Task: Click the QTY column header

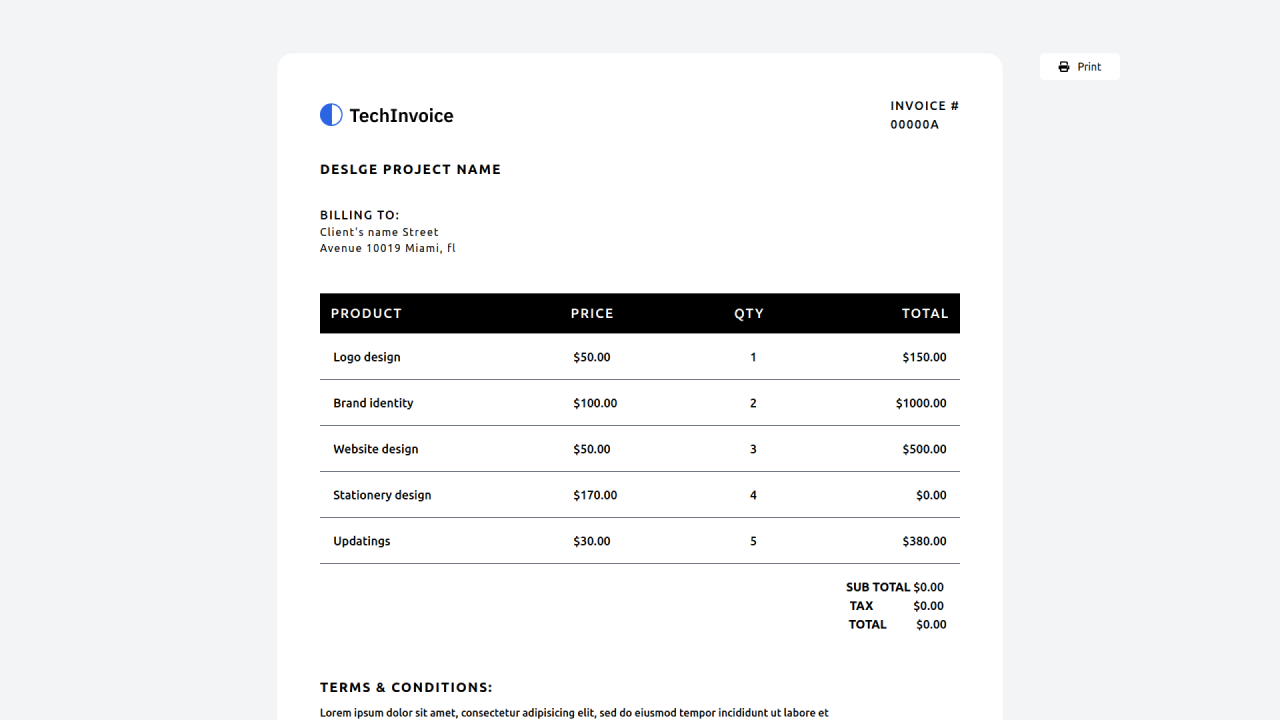Action: 749,313
